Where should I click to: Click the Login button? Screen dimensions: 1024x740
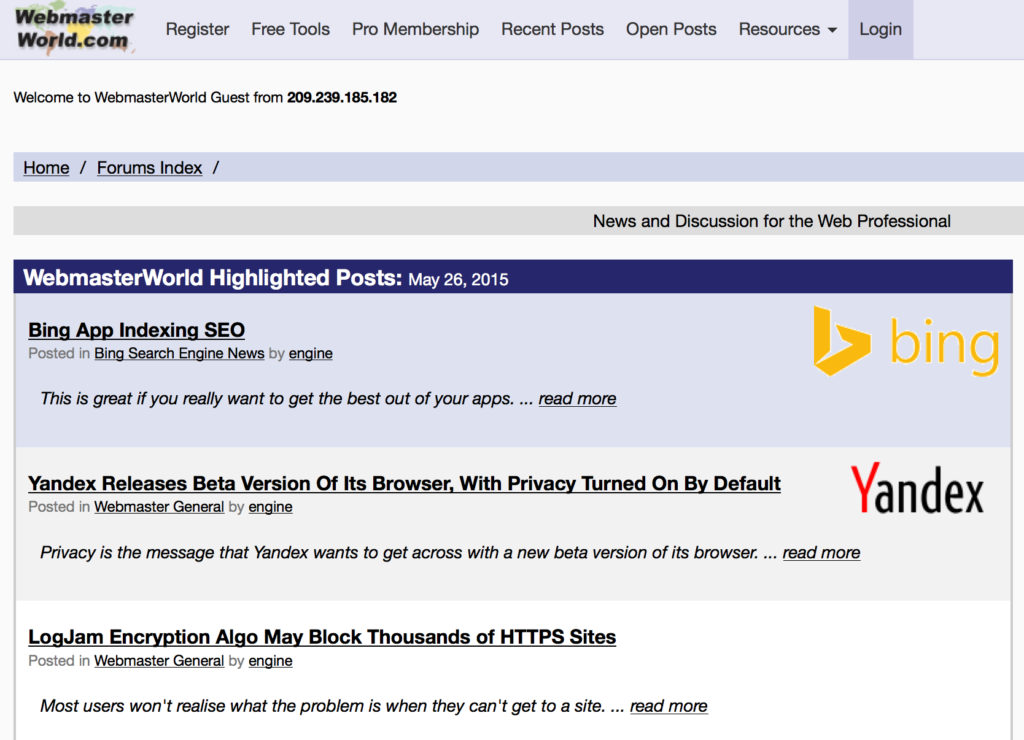click(x=880, y=29)
